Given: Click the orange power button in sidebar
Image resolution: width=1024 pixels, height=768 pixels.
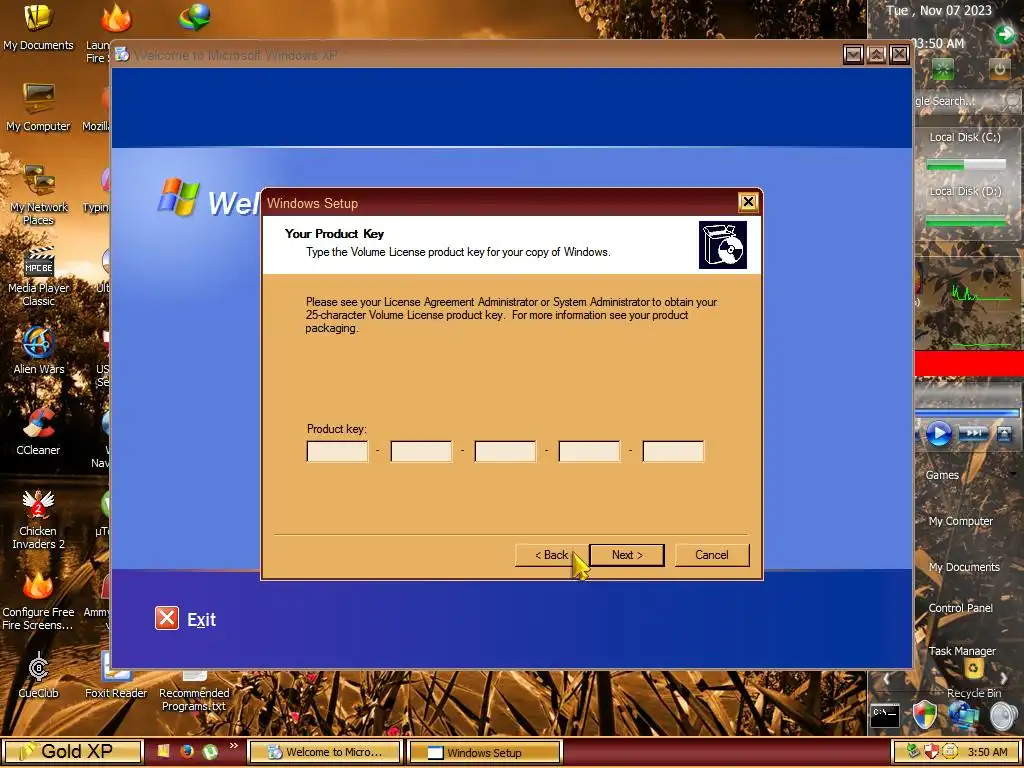Looking at the screenshot, I should pos(999,69).
